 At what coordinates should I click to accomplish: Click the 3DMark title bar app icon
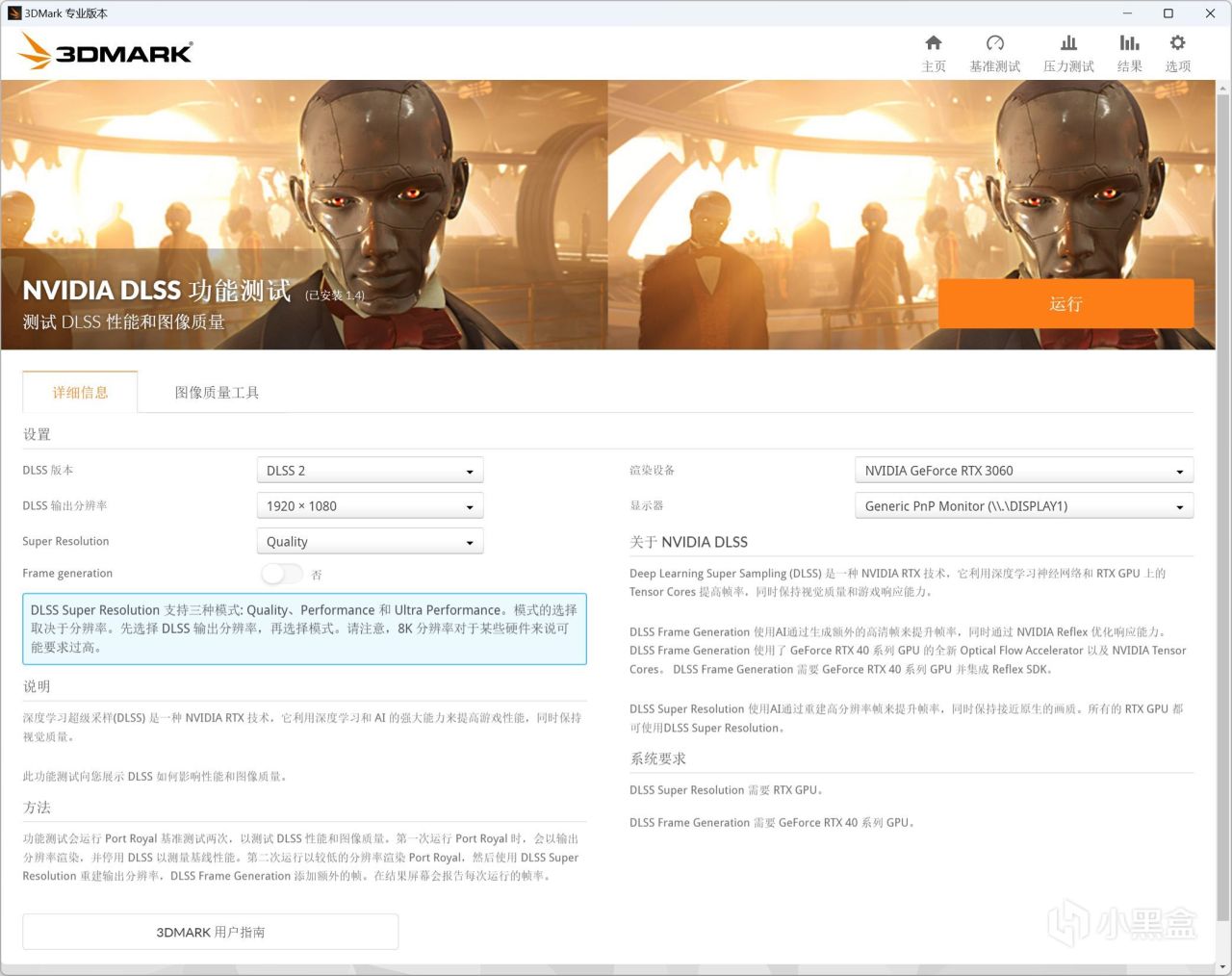click(14, 13)
